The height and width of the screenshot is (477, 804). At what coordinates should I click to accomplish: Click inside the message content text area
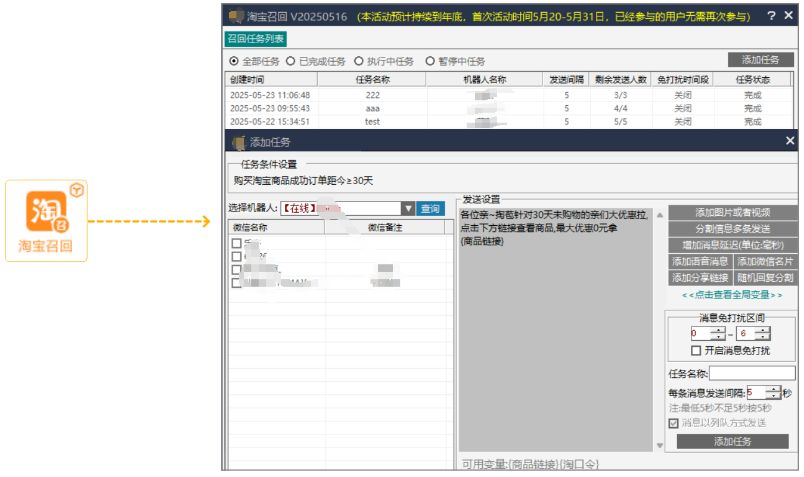click(555, 329)
